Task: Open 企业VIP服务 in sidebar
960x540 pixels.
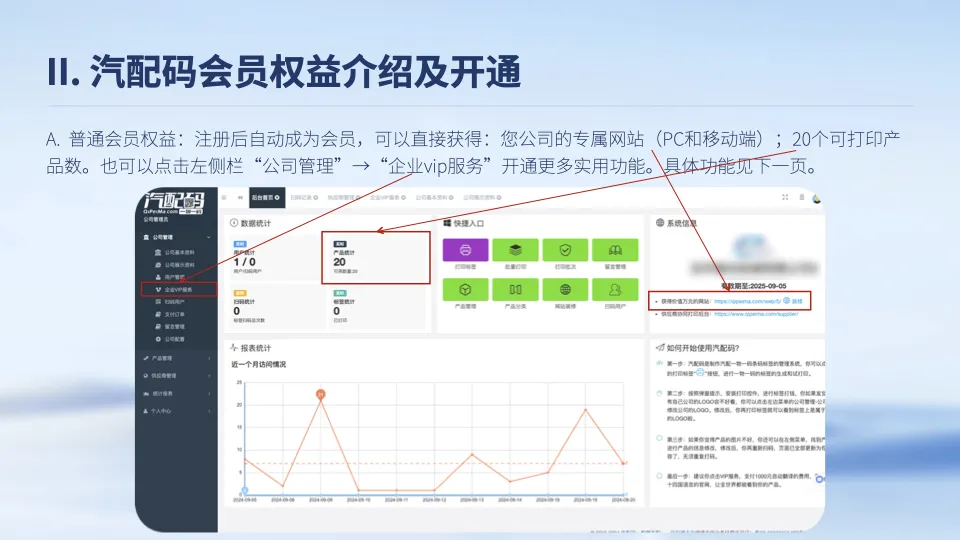Action: click(178, 290)
